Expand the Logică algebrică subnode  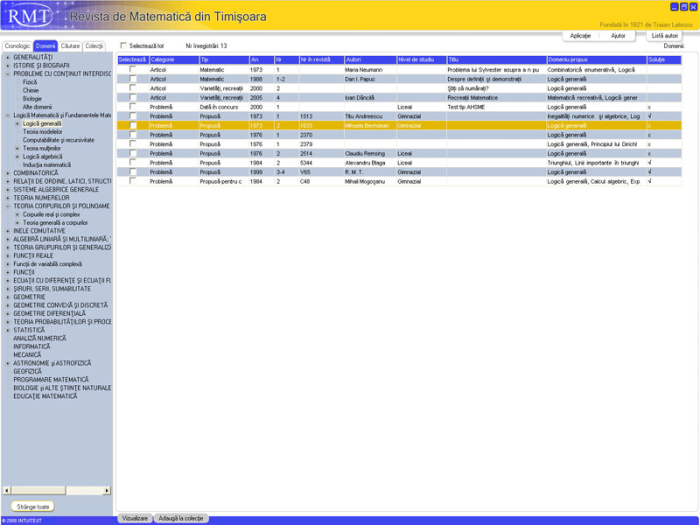click(17, 157)
